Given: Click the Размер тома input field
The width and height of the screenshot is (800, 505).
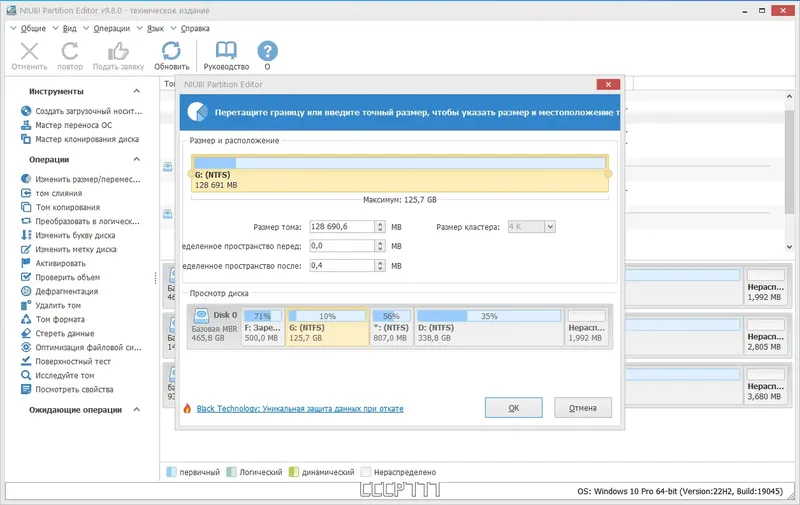Looking at the screenshot, I should coord(342,226).
